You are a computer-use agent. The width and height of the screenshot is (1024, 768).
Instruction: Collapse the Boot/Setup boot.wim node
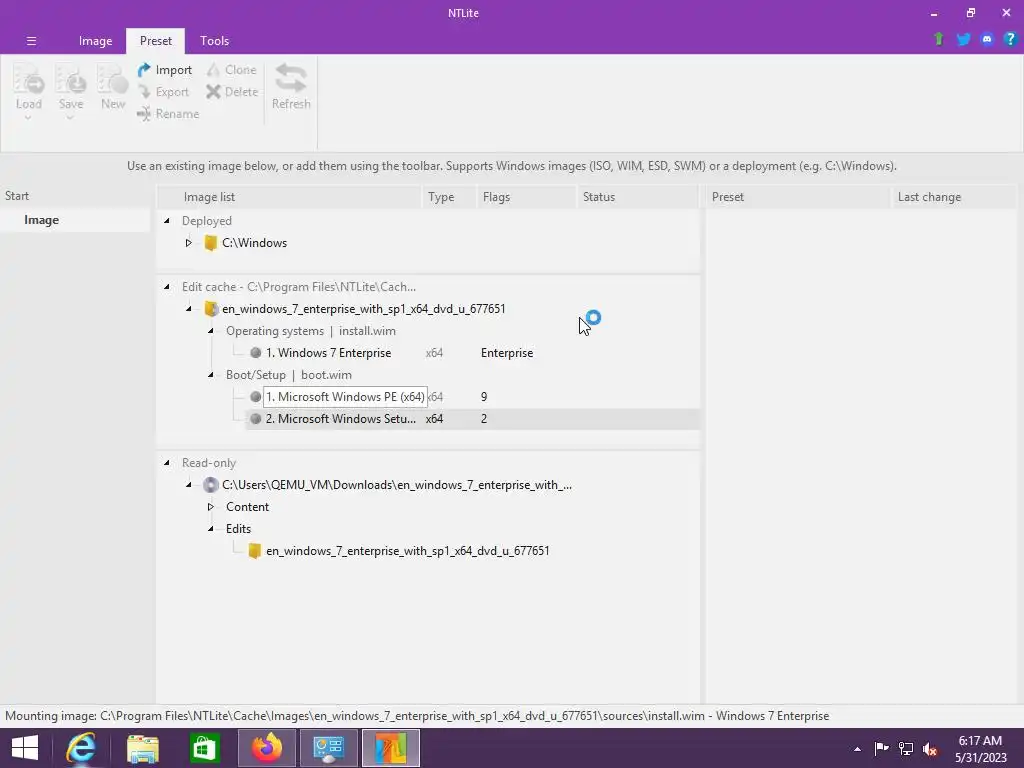point(211,375)
